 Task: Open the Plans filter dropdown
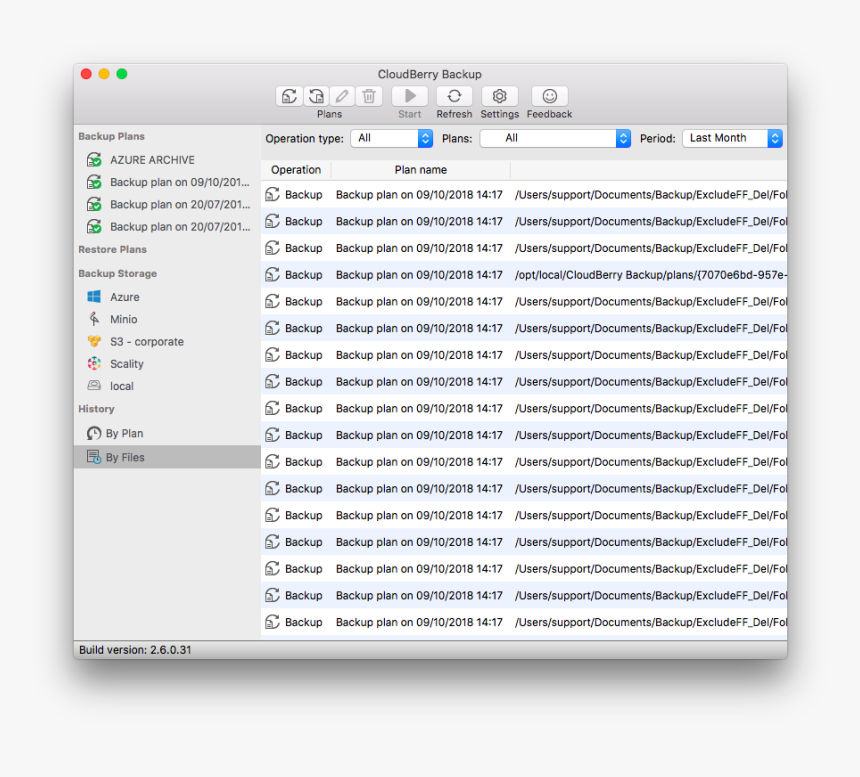[x=555, y=138]
